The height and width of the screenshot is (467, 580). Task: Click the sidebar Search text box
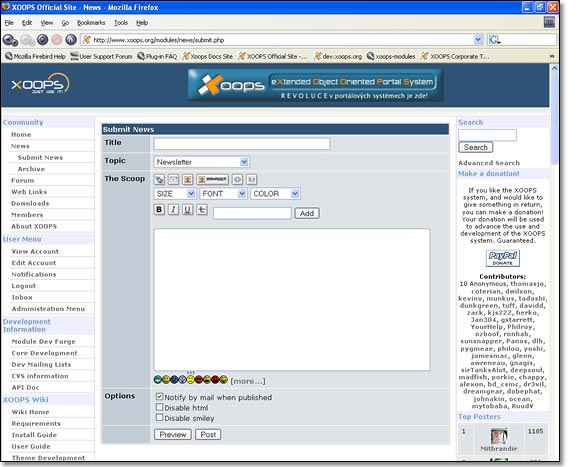[x=488, y=135]
